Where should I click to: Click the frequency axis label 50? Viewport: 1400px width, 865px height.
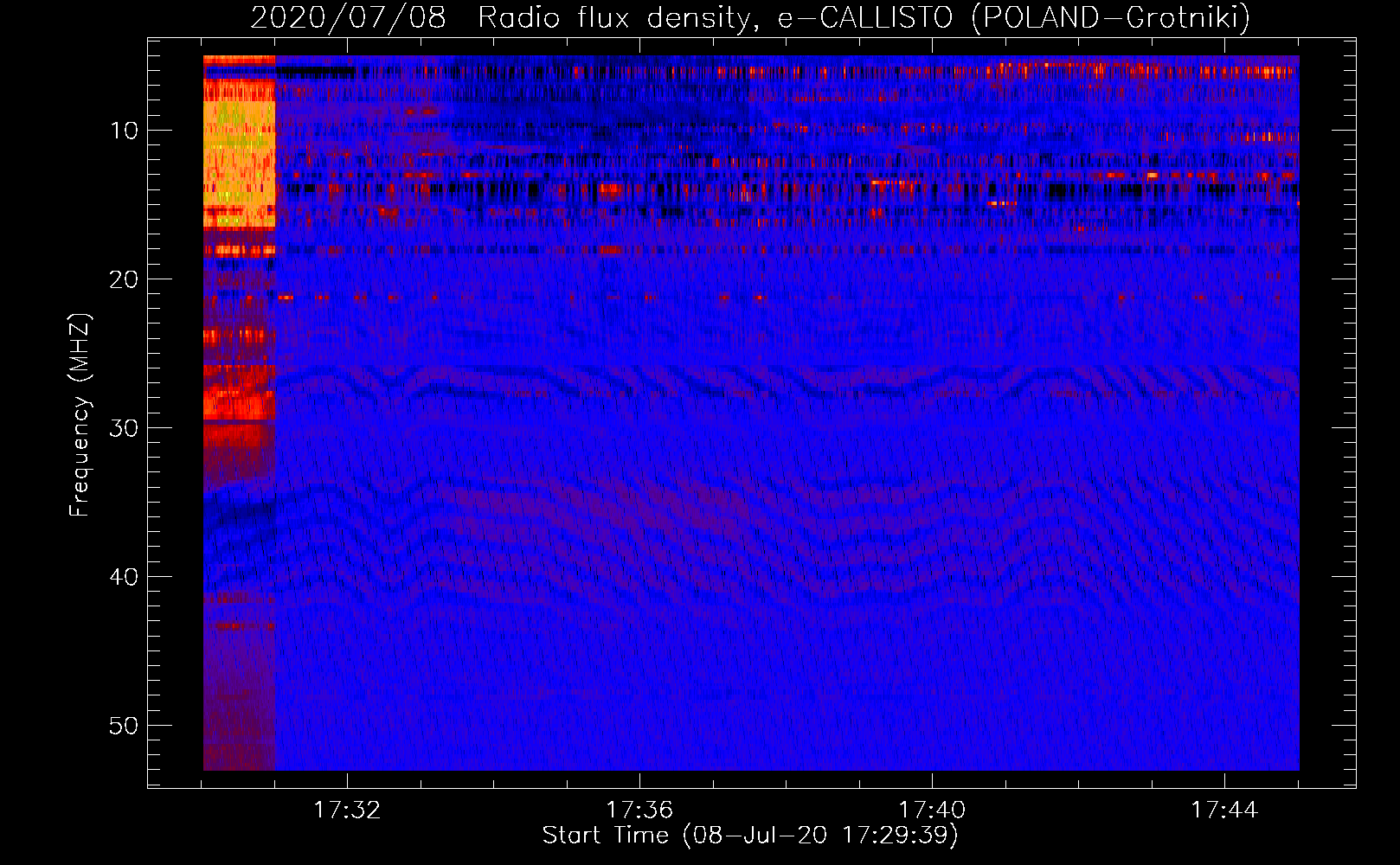[125, 726]
